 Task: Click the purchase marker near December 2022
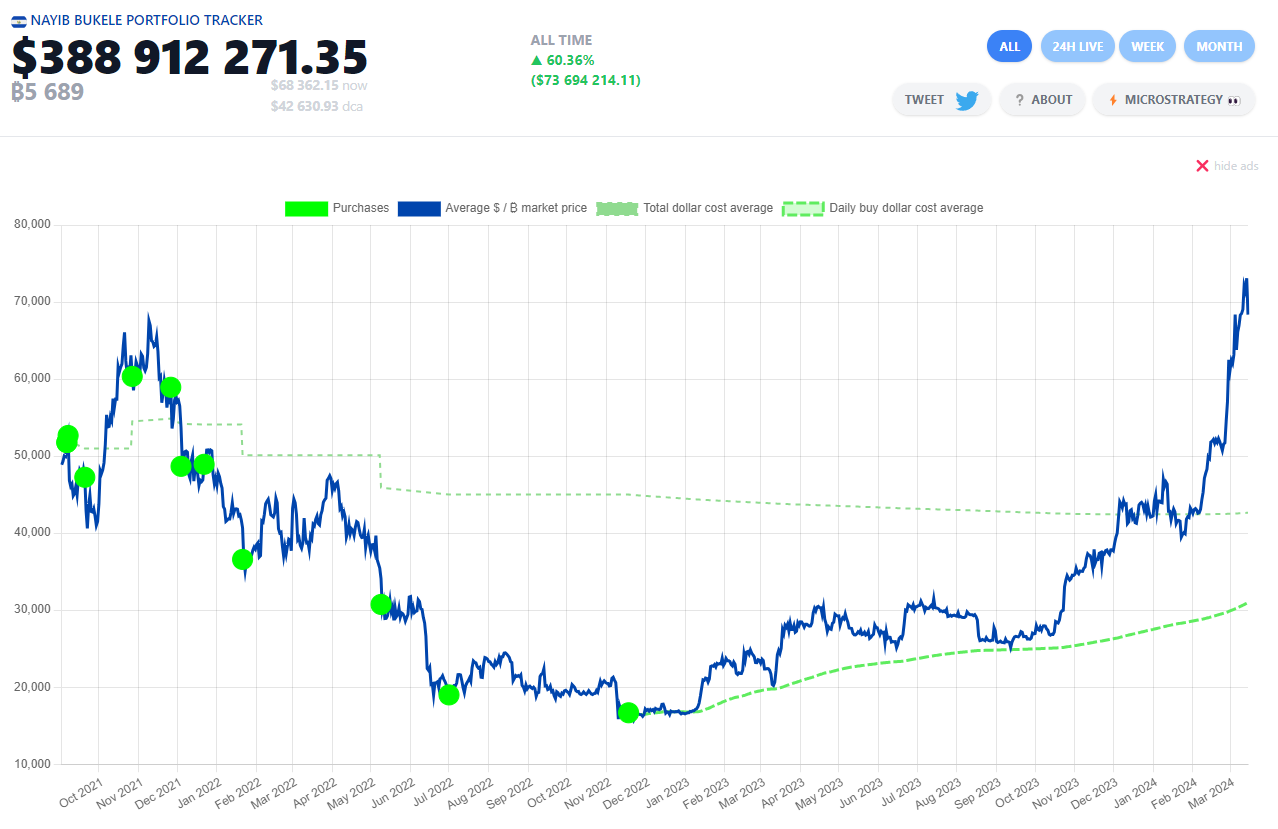(x=628, y=712)
